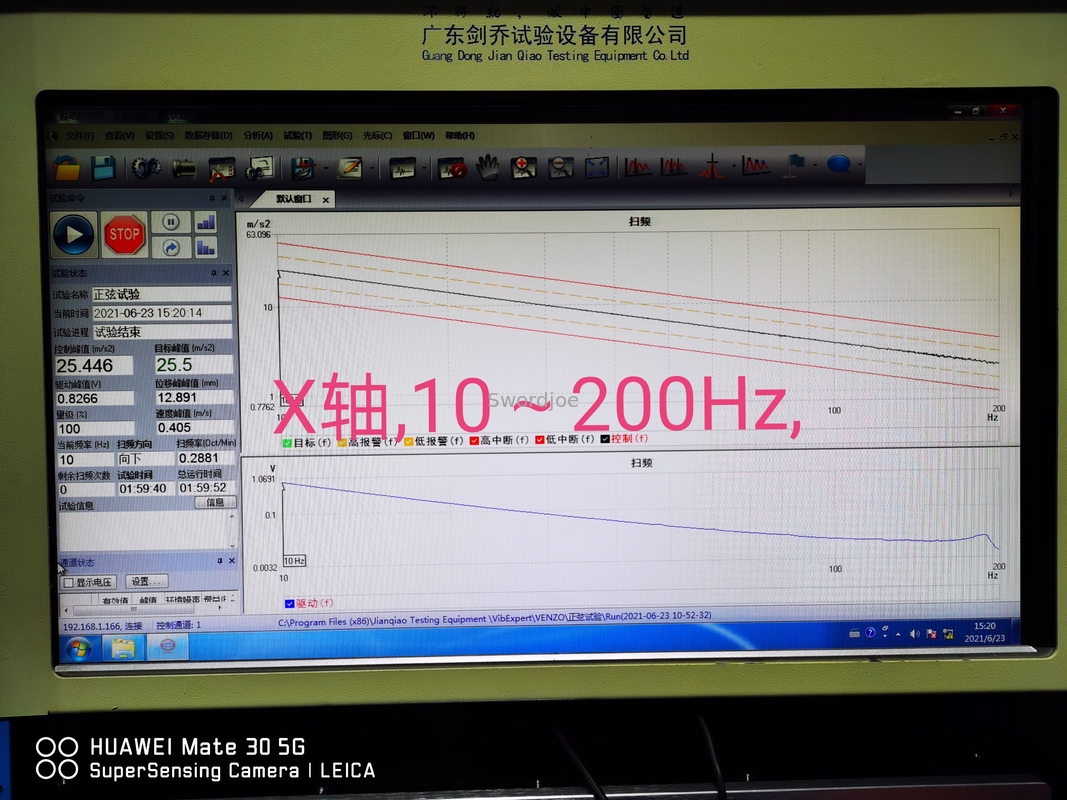
Task: Click the pause test icon
Action: (171, 222)
